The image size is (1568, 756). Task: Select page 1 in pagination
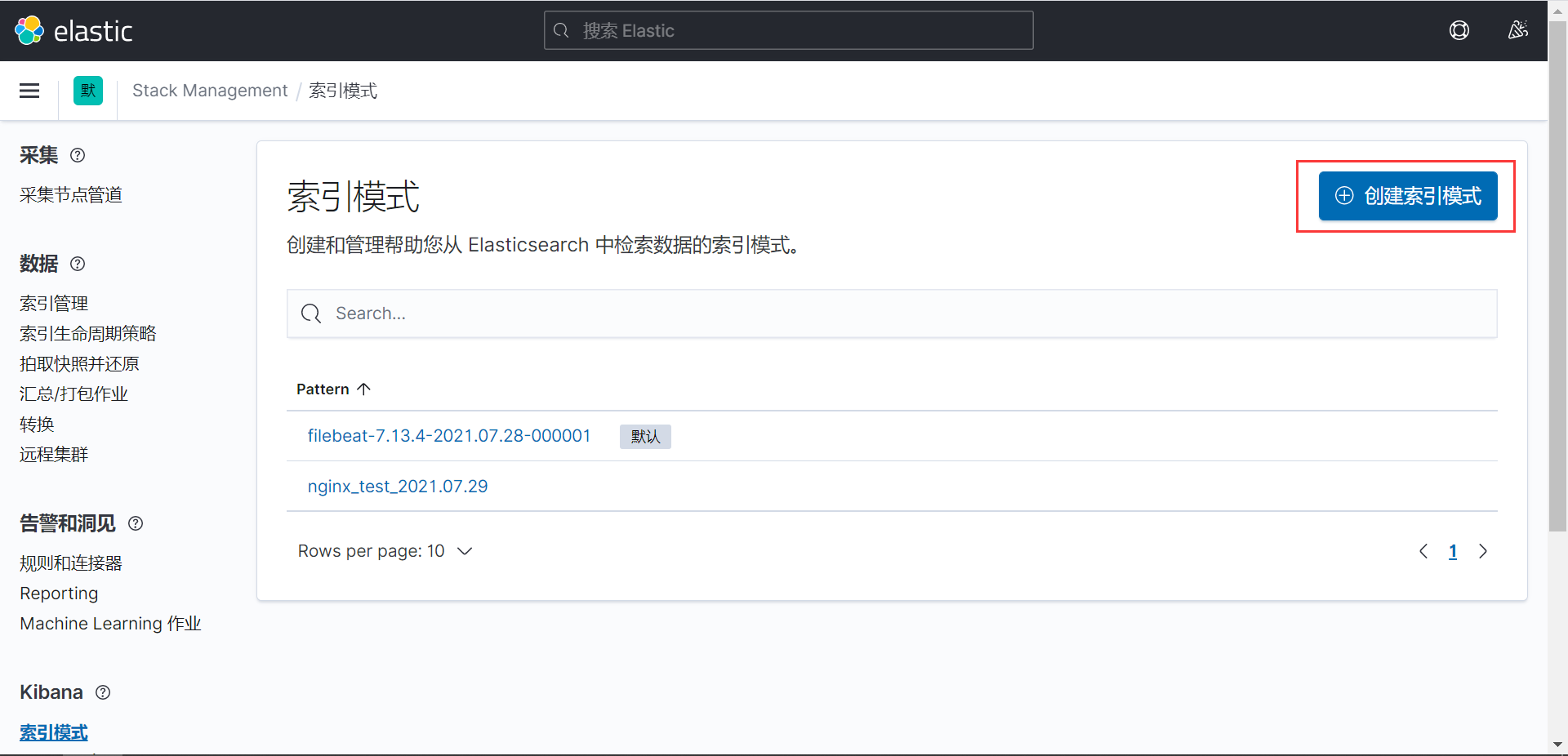1453,551
